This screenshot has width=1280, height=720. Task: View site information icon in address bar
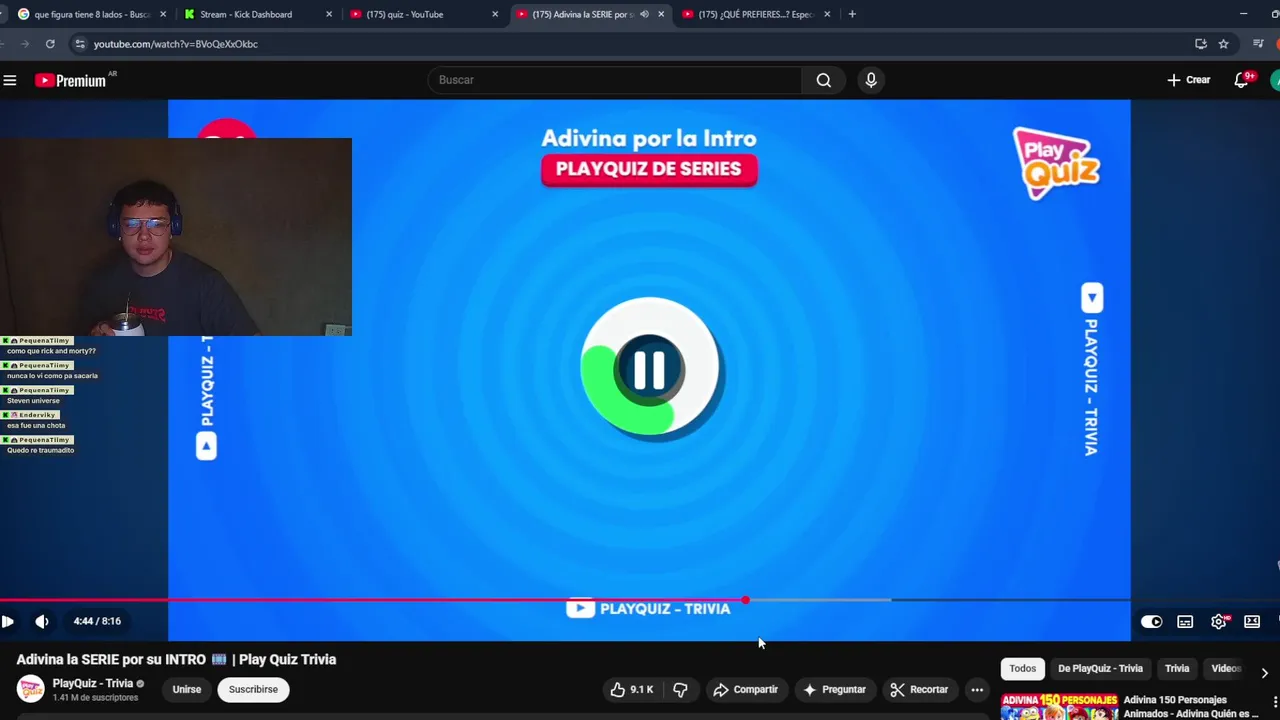coord(80,44)
